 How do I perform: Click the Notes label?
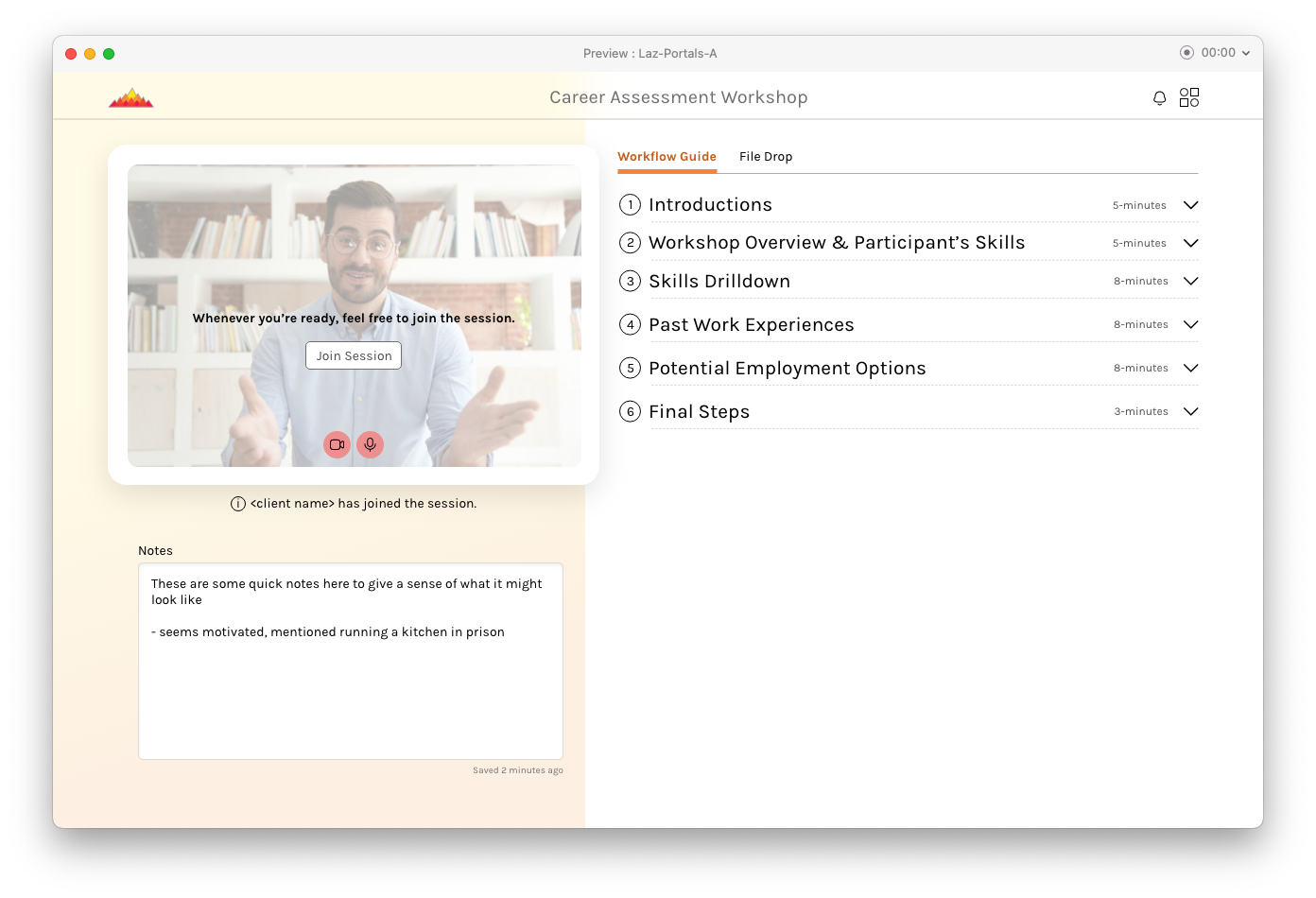coord(156,551)
